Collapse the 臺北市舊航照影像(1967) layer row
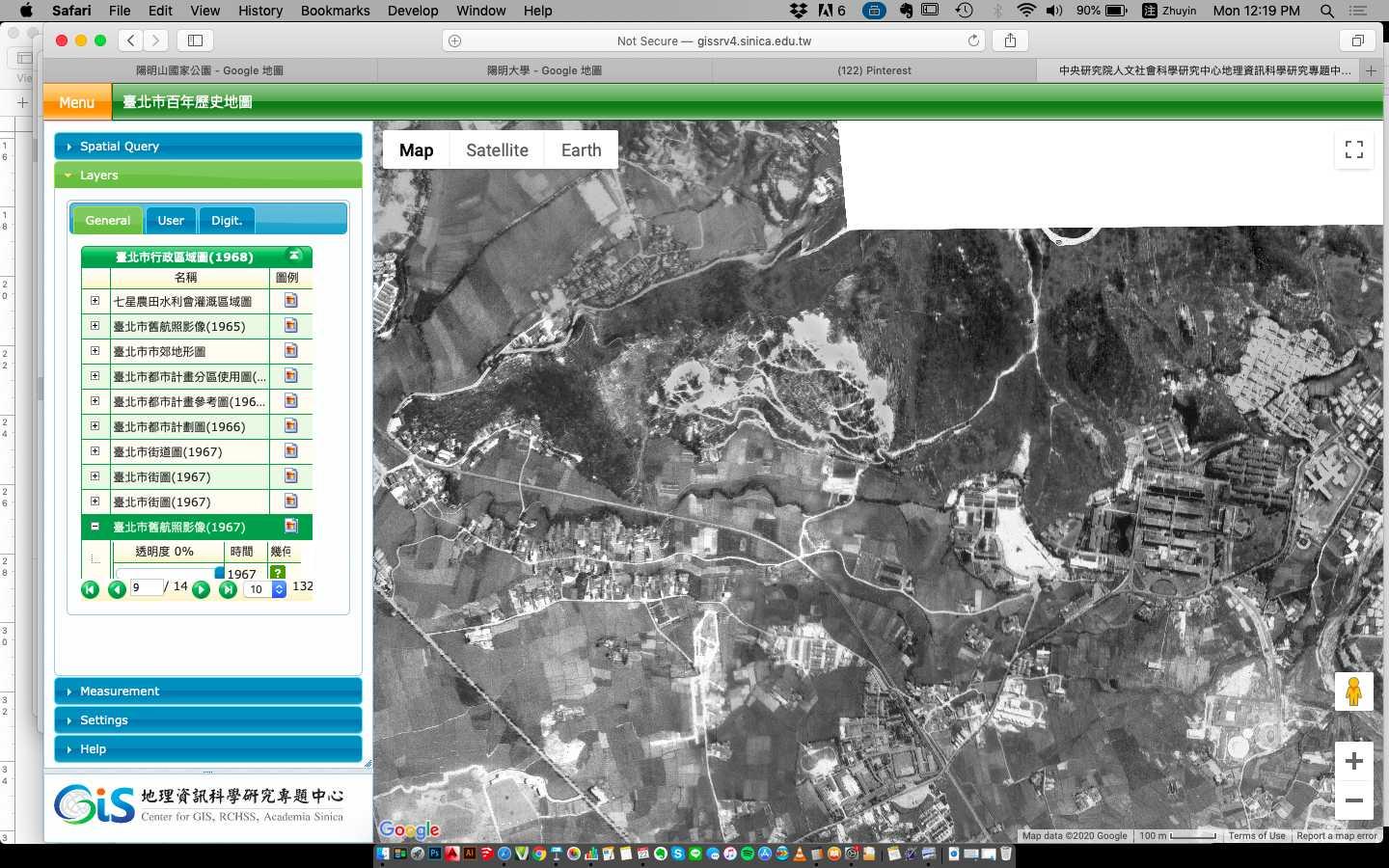This screenshot has height=868, width=1389. 95,527
